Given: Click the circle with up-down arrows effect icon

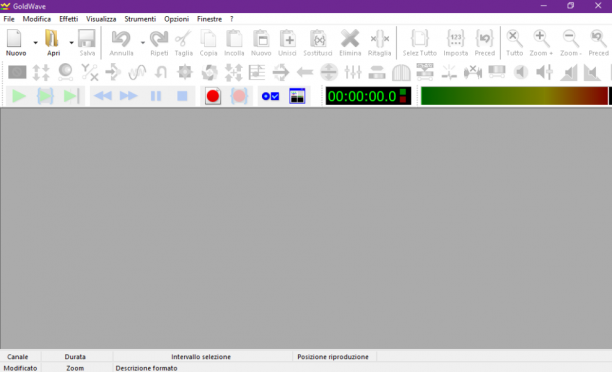Looking at the screenshot, I should 329,72.
